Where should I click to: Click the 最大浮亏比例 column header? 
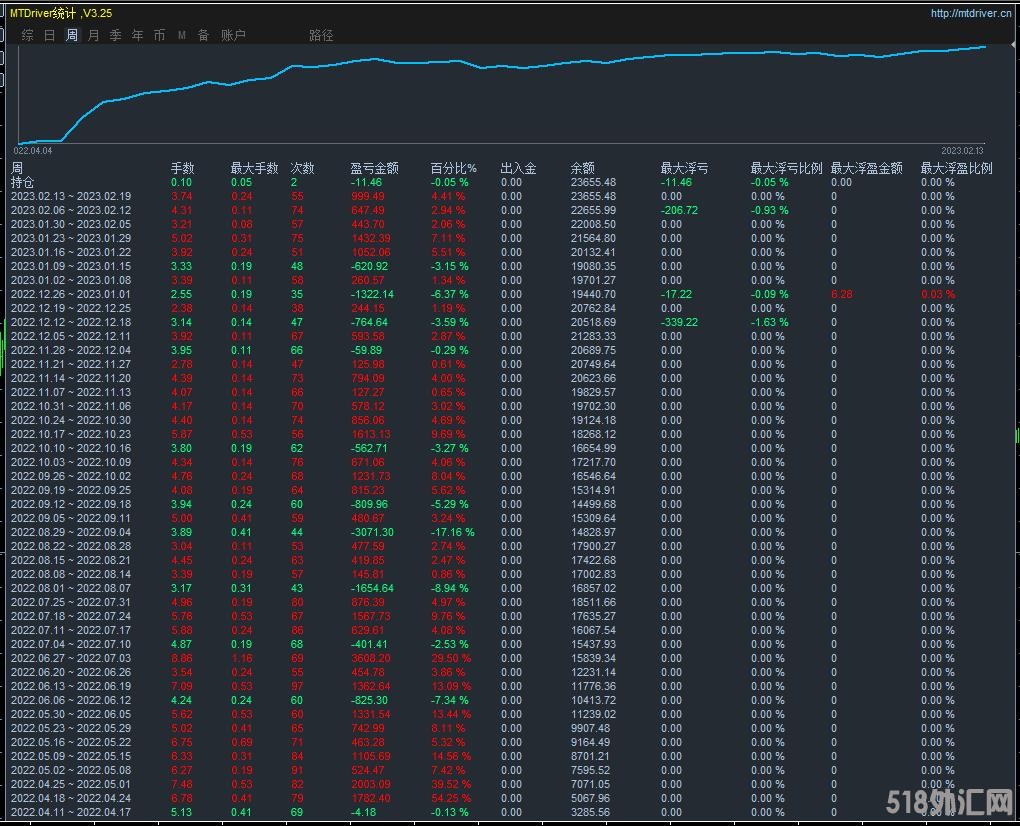click(x=786, y=168)
